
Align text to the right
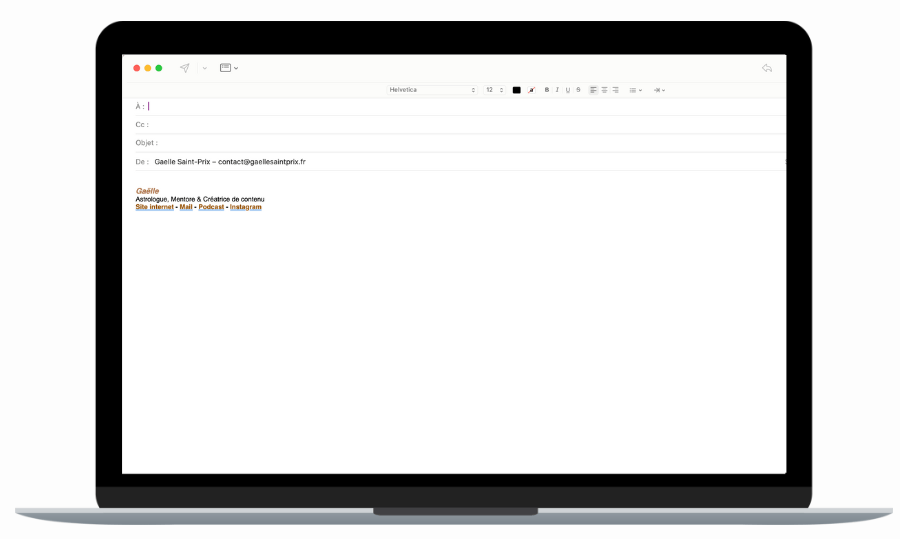(x=615, y=90)
